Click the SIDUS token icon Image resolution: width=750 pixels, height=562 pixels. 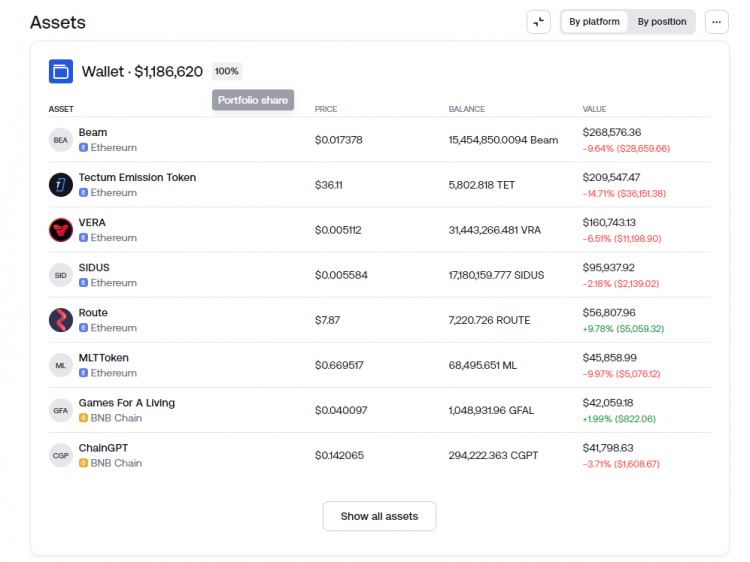click(61, 275)
